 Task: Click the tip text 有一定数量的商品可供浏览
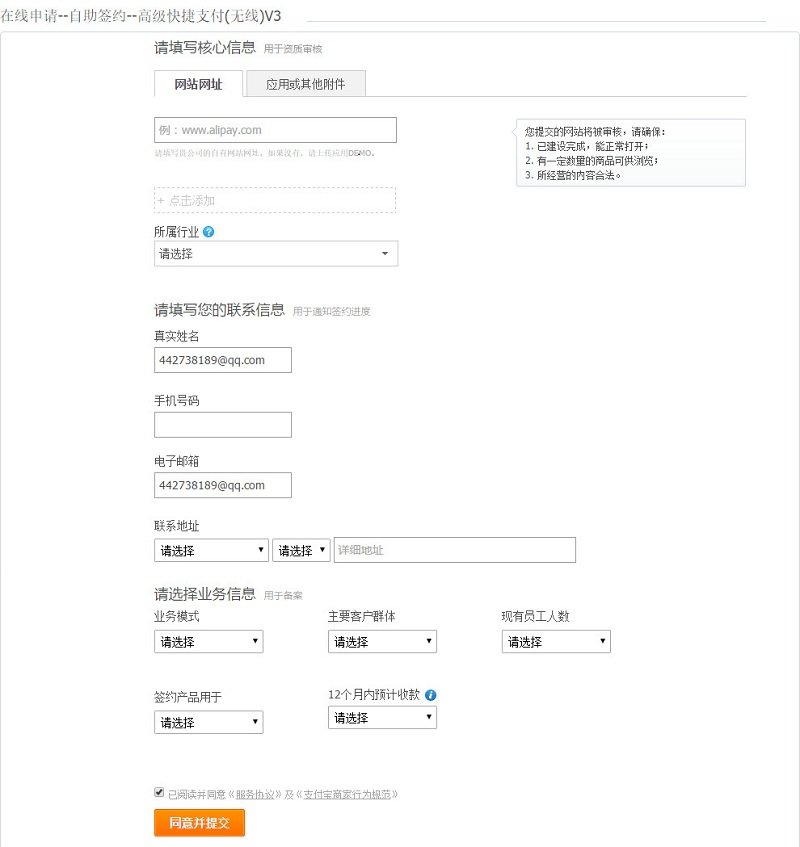(x=597, y=161)
